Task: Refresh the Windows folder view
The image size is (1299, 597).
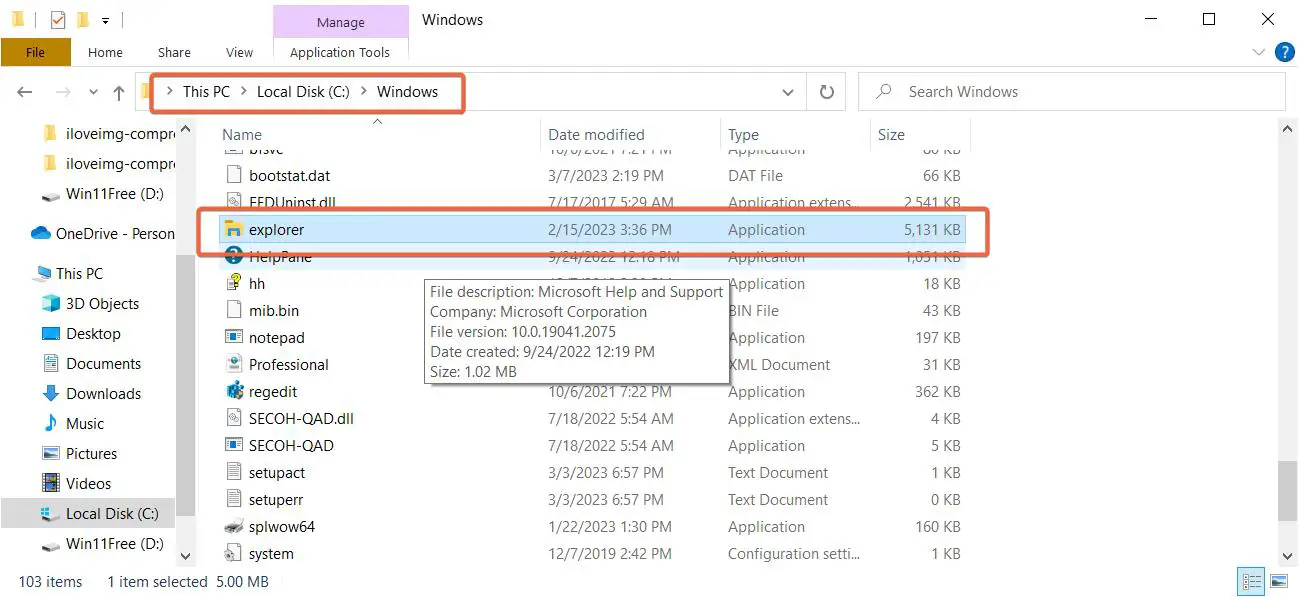Action: click(826, 92)
